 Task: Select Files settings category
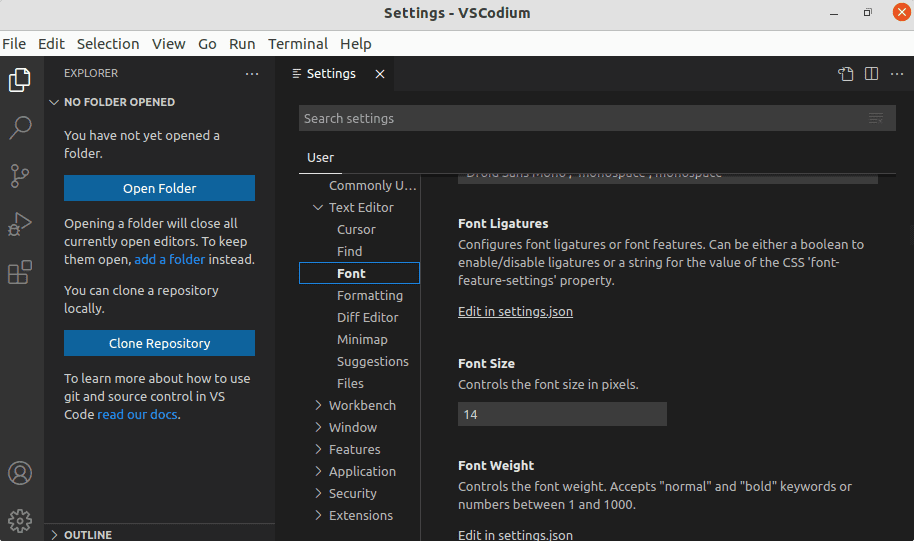(359, 384)
